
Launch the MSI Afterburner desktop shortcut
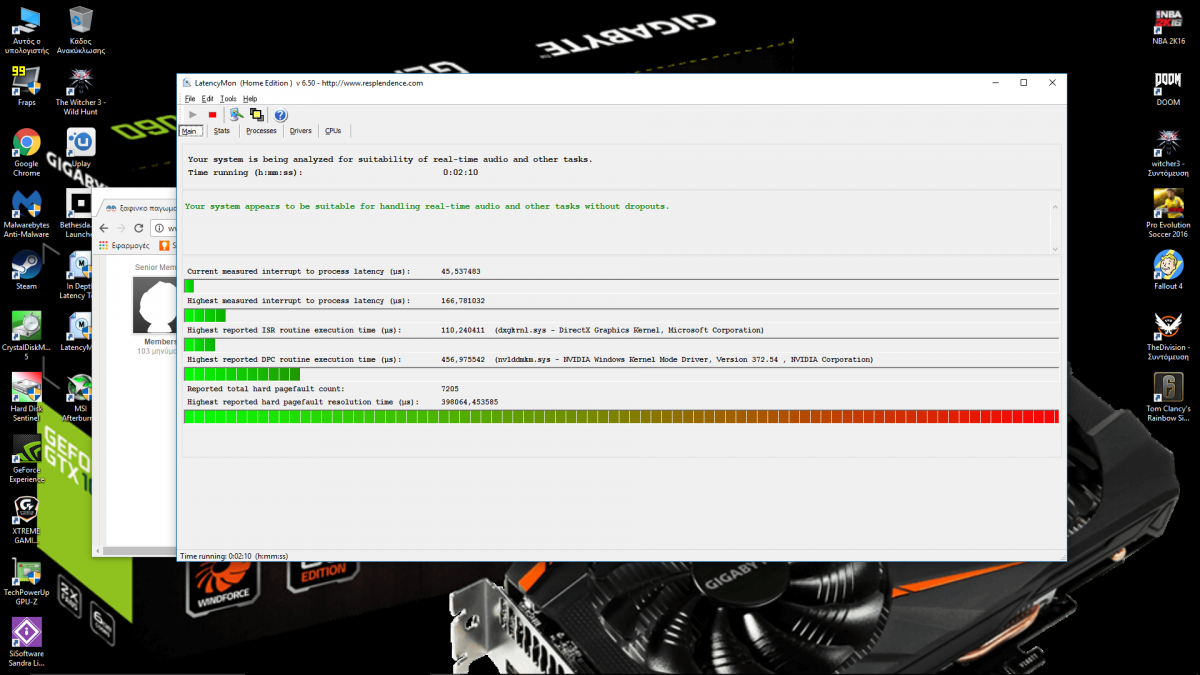(x=77, y=398)
